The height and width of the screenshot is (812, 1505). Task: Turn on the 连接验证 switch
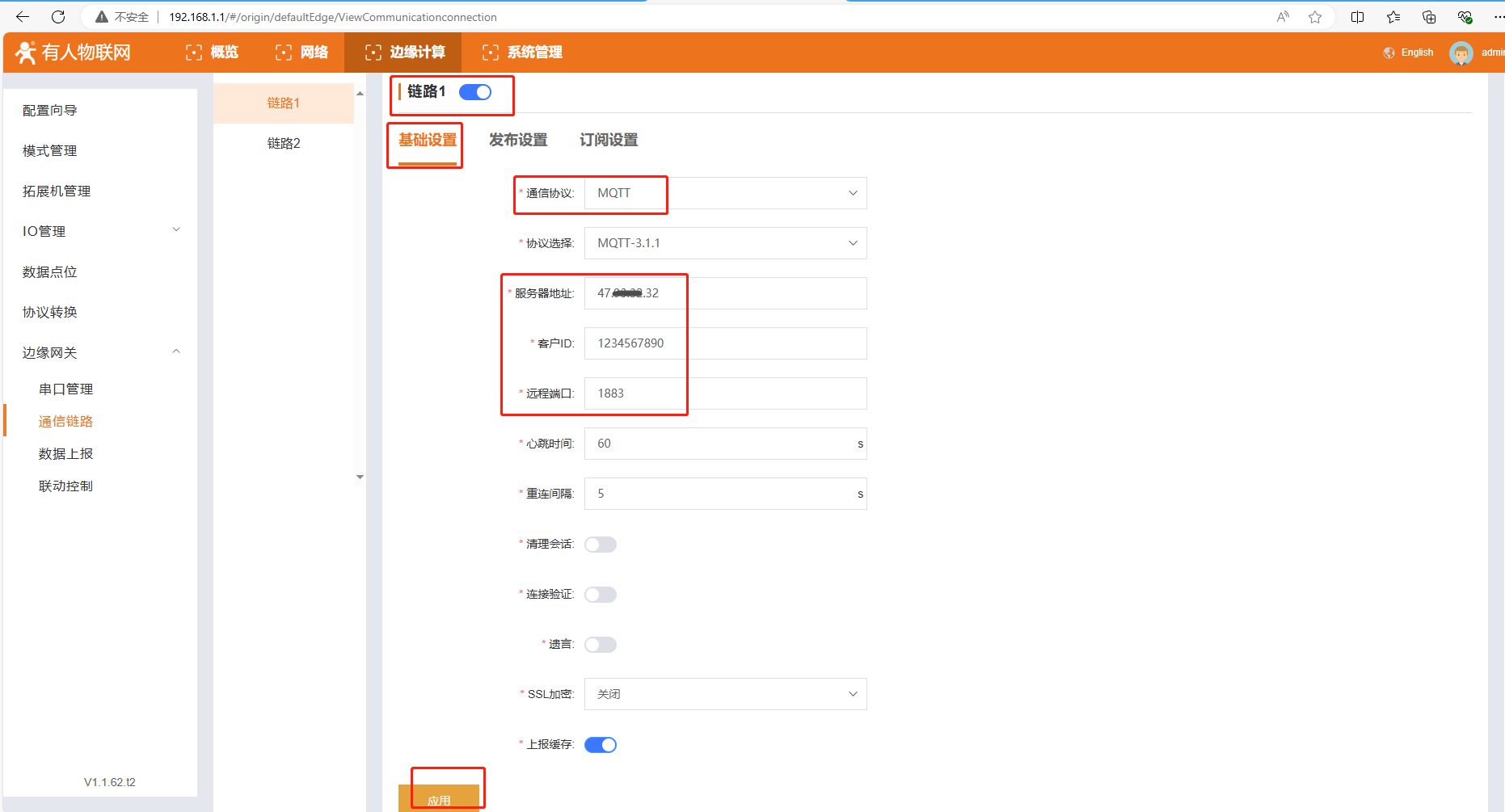601,595
